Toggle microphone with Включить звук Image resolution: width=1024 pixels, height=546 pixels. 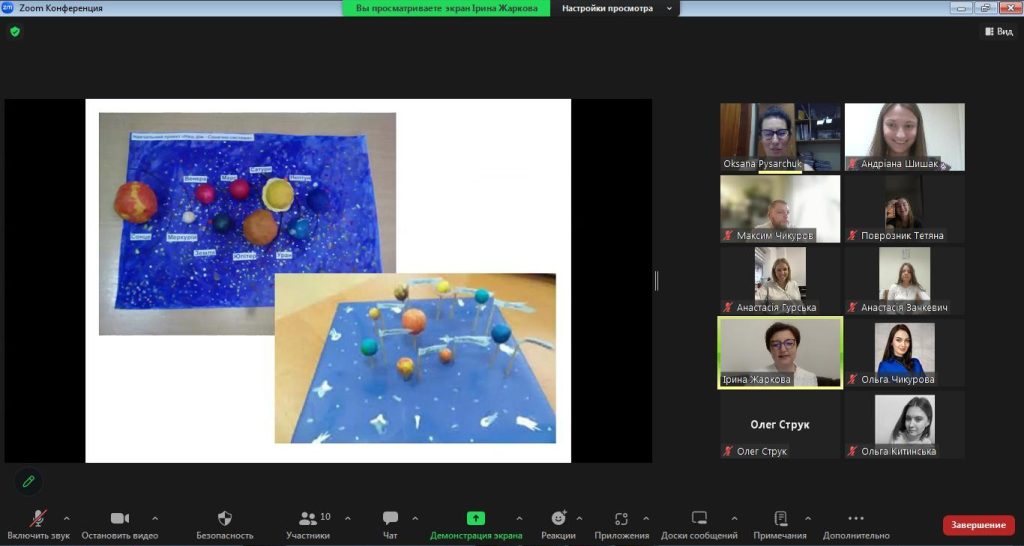pyautogui.click(x=38, y=518)
